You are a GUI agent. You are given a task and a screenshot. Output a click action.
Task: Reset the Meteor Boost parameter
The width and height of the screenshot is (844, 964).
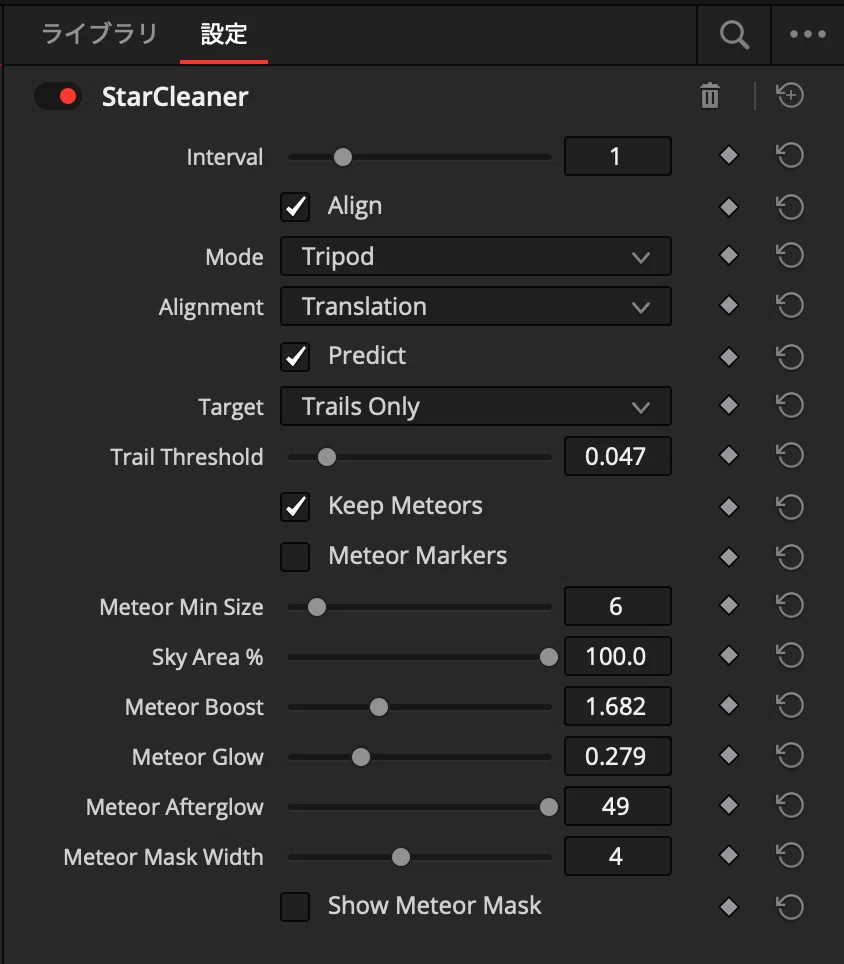pyautogui.click(x=790, y=705)
